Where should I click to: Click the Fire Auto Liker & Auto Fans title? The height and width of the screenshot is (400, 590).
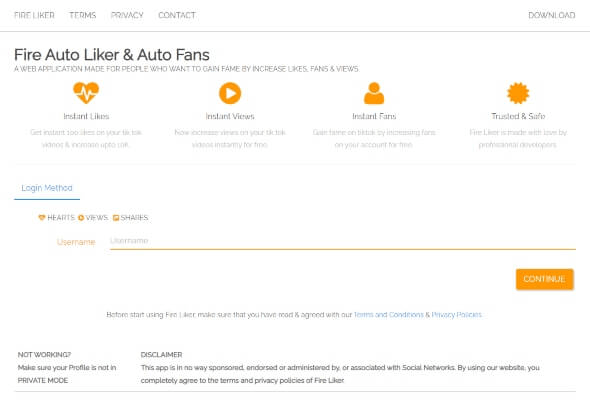click(x=112, y=55)
